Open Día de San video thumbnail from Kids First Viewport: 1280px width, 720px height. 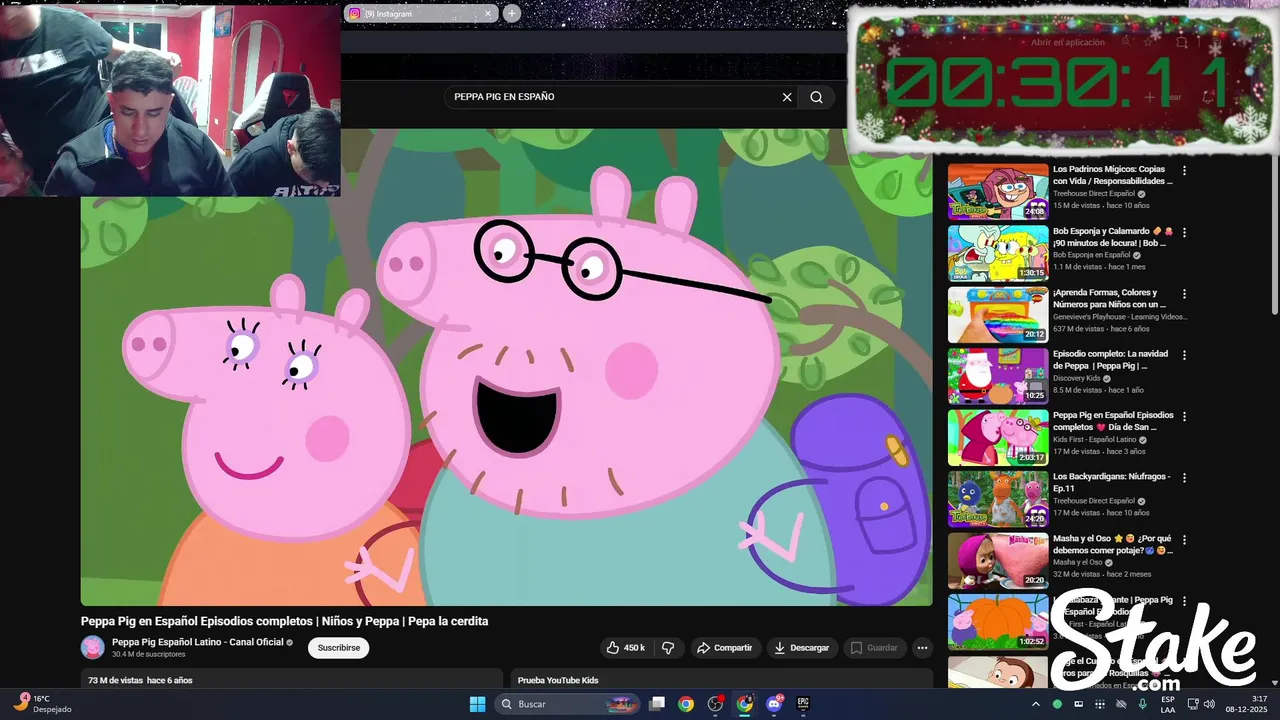click(x=998, y=438)
